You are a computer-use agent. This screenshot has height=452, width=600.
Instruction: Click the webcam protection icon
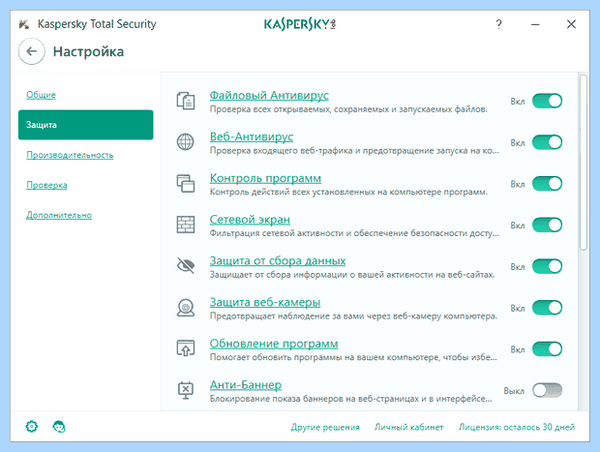pyautogui.click(x=186, y=307)
